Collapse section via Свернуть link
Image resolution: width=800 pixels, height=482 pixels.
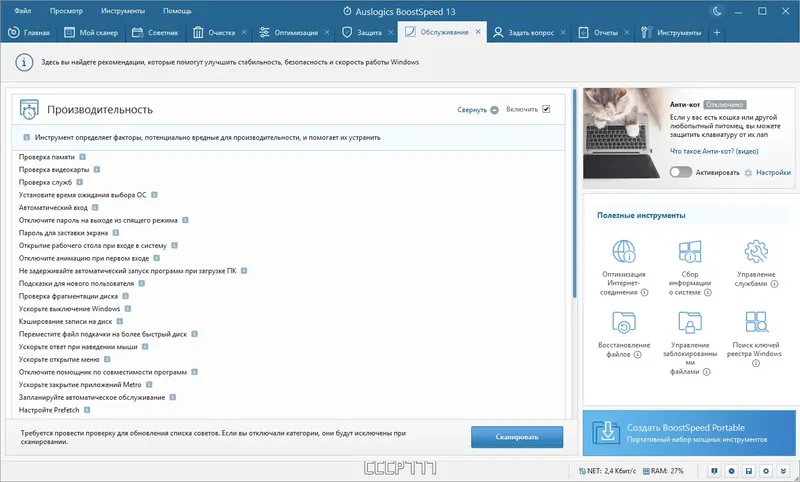coord(478,110)
